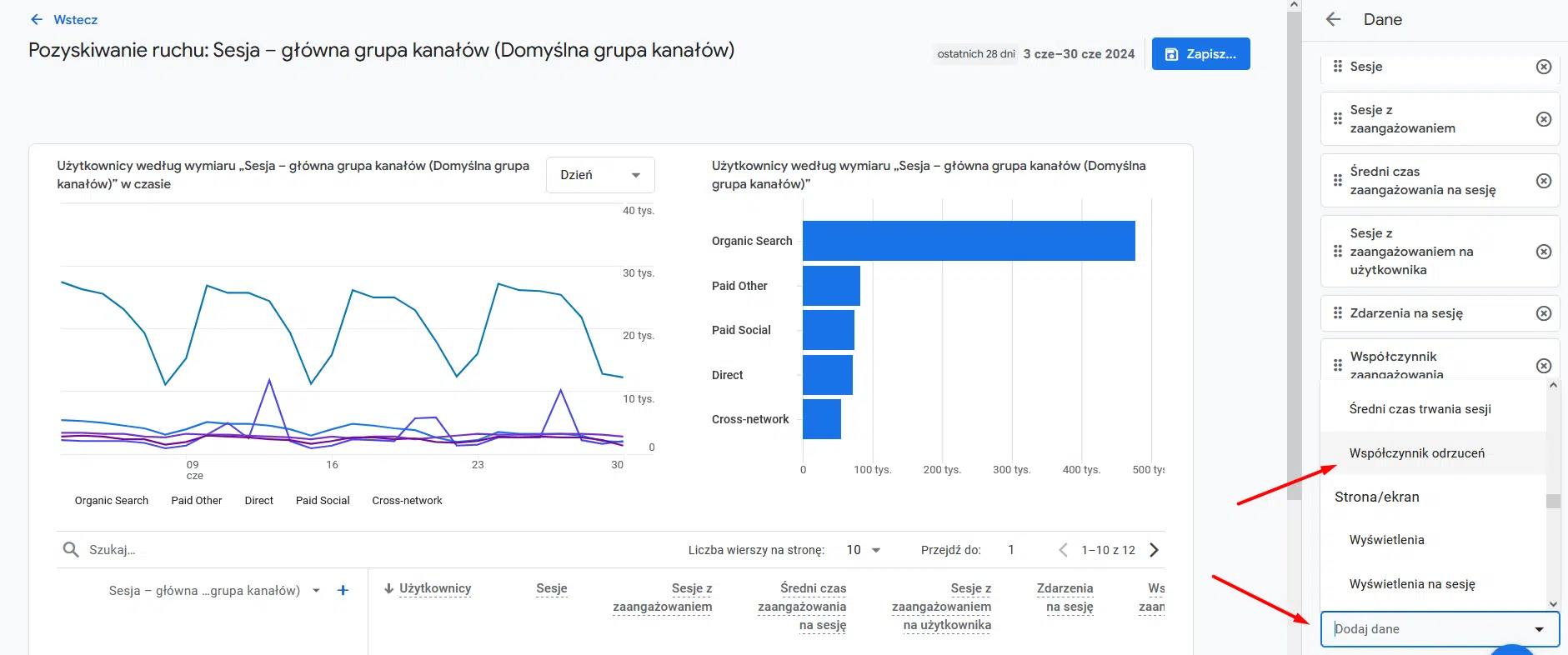Open the Dzień granularity dropdown
The image size is (1568, 655).
click(x=600, y=175)
